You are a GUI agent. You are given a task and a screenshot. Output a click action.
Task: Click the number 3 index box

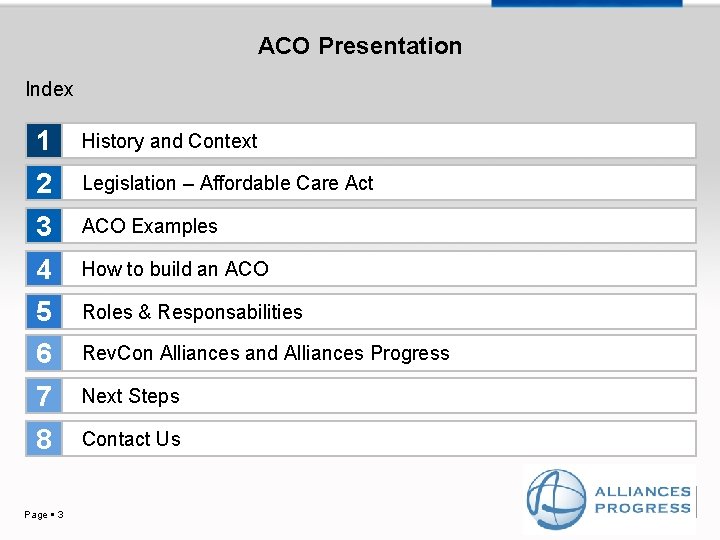point(43,226)
